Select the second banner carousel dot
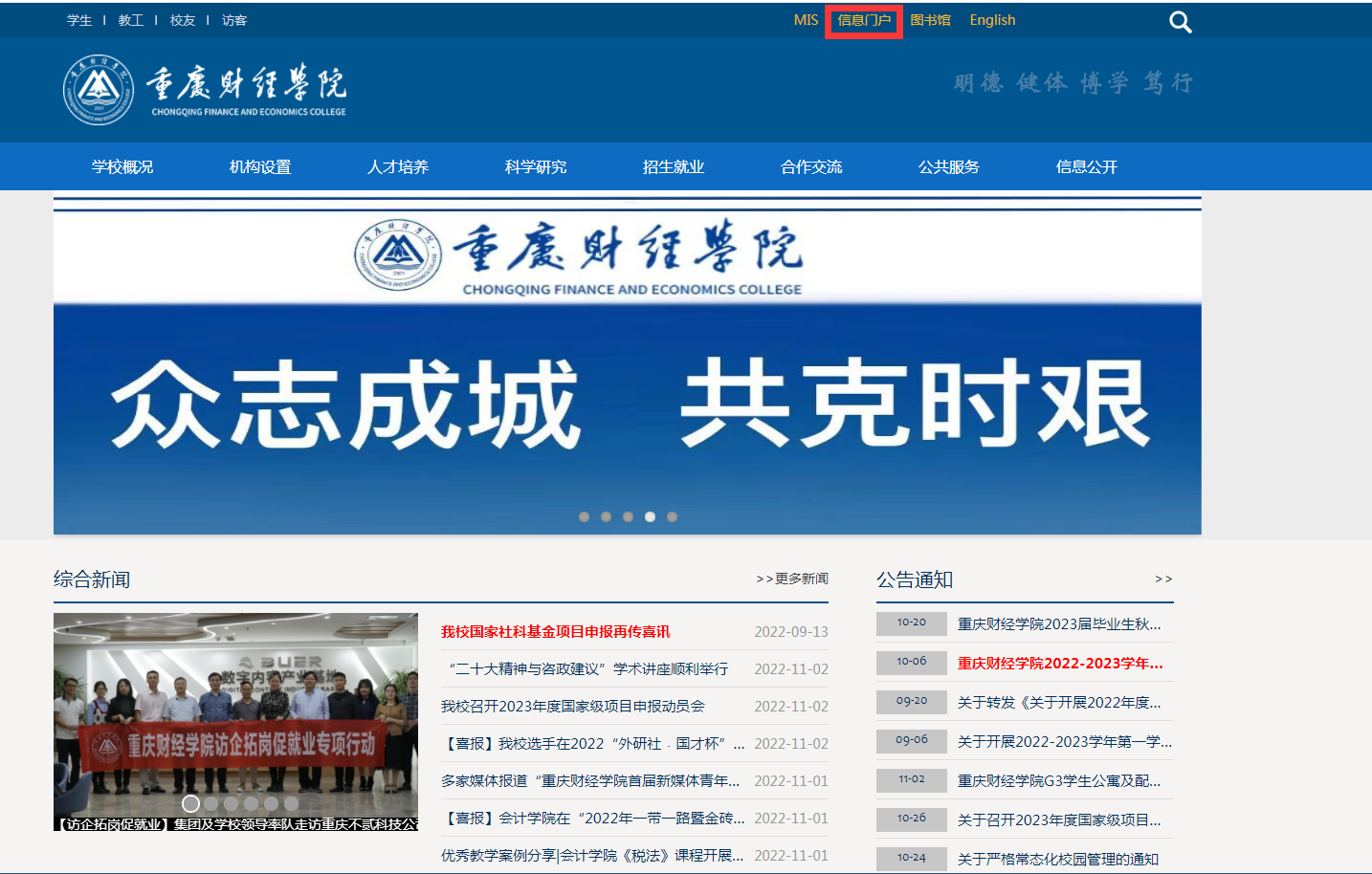Image resolution: width=1372 pixels, height=874 pixels. click(x=606, y=516)
